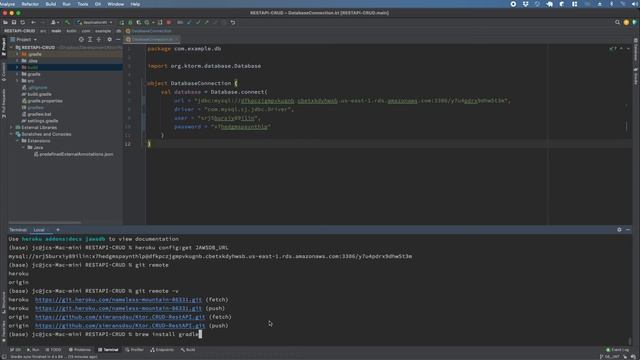
Task: Click the Build project hammer icon
Action: [67, 22]
